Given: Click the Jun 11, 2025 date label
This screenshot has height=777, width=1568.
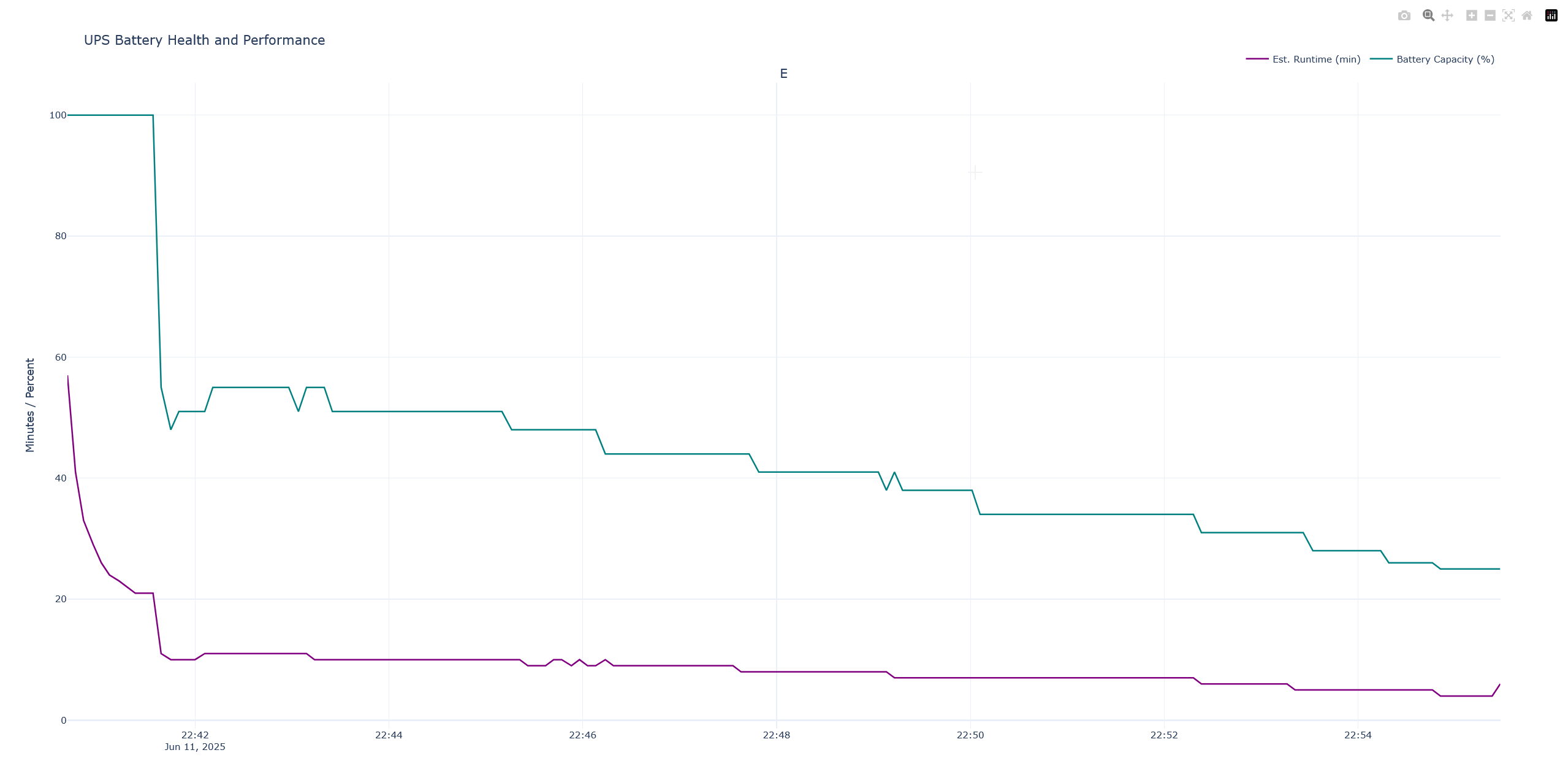Looking at the screenshot, I should [195, 747].
